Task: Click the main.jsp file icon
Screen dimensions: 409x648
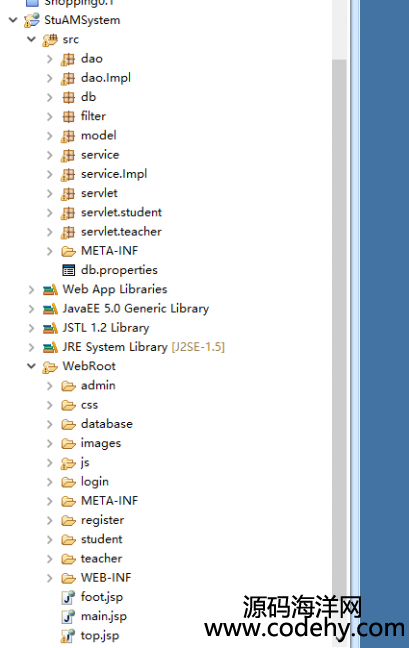Action: click(x=68, y=617)
